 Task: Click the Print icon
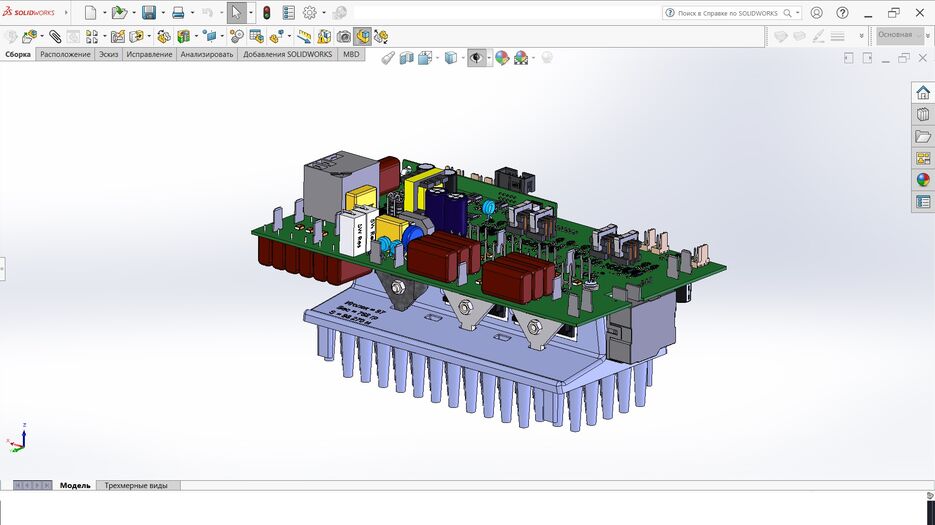coord(177,13)
